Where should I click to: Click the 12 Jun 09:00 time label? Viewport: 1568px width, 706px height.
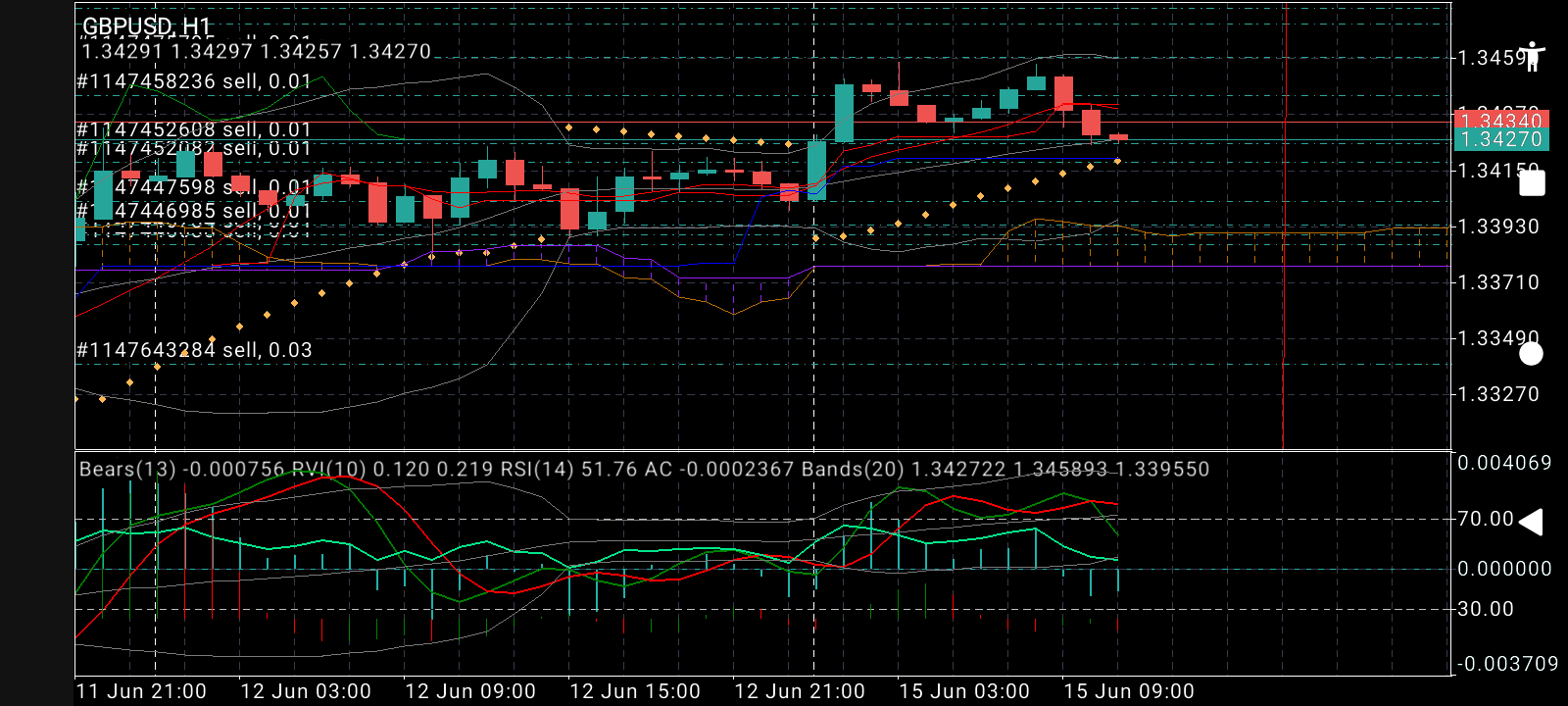point(470,691)
